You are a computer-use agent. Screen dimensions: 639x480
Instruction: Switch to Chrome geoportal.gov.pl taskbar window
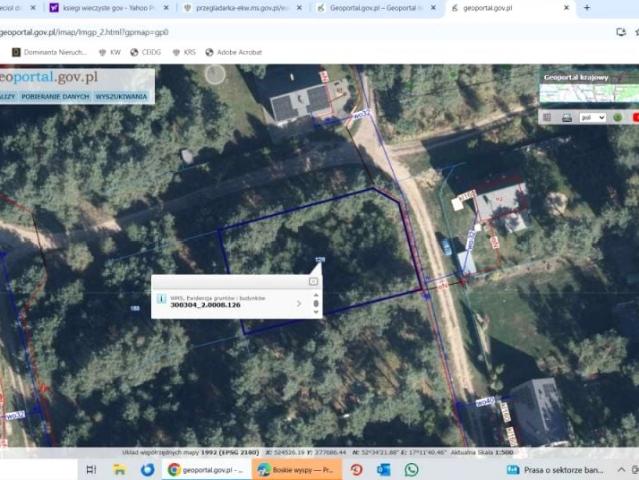(207, 470)
